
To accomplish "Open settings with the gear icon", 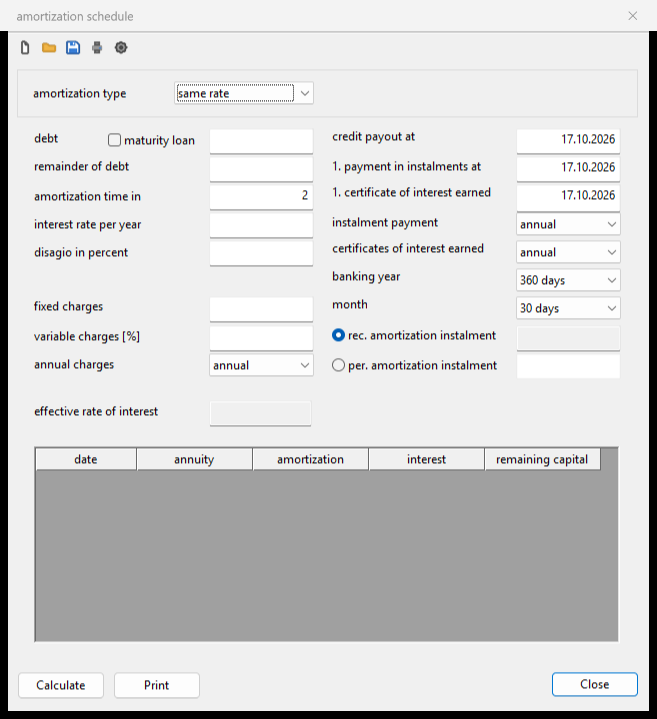I will tap(121, 48).
